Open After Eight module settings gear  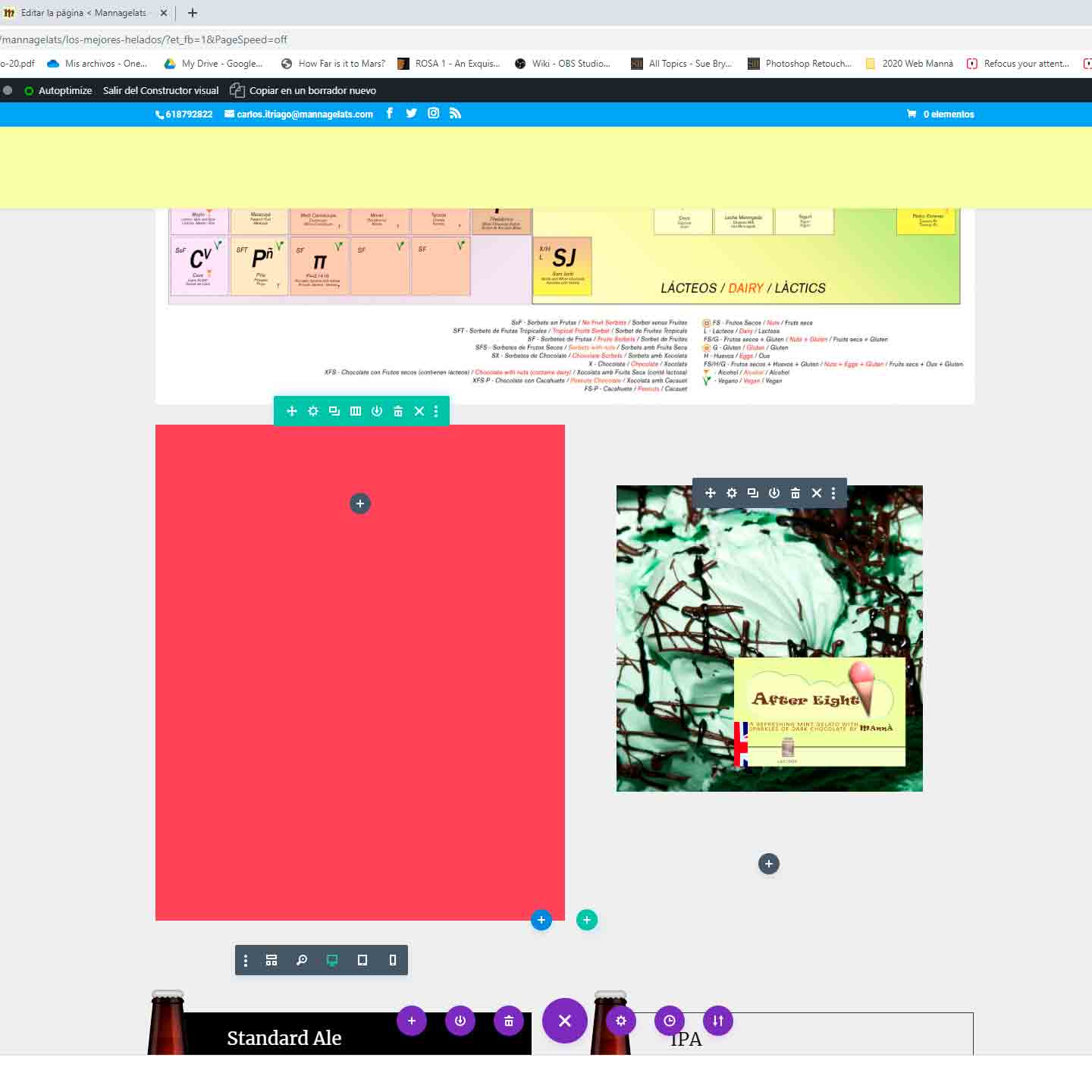click(x=732, y=493)
